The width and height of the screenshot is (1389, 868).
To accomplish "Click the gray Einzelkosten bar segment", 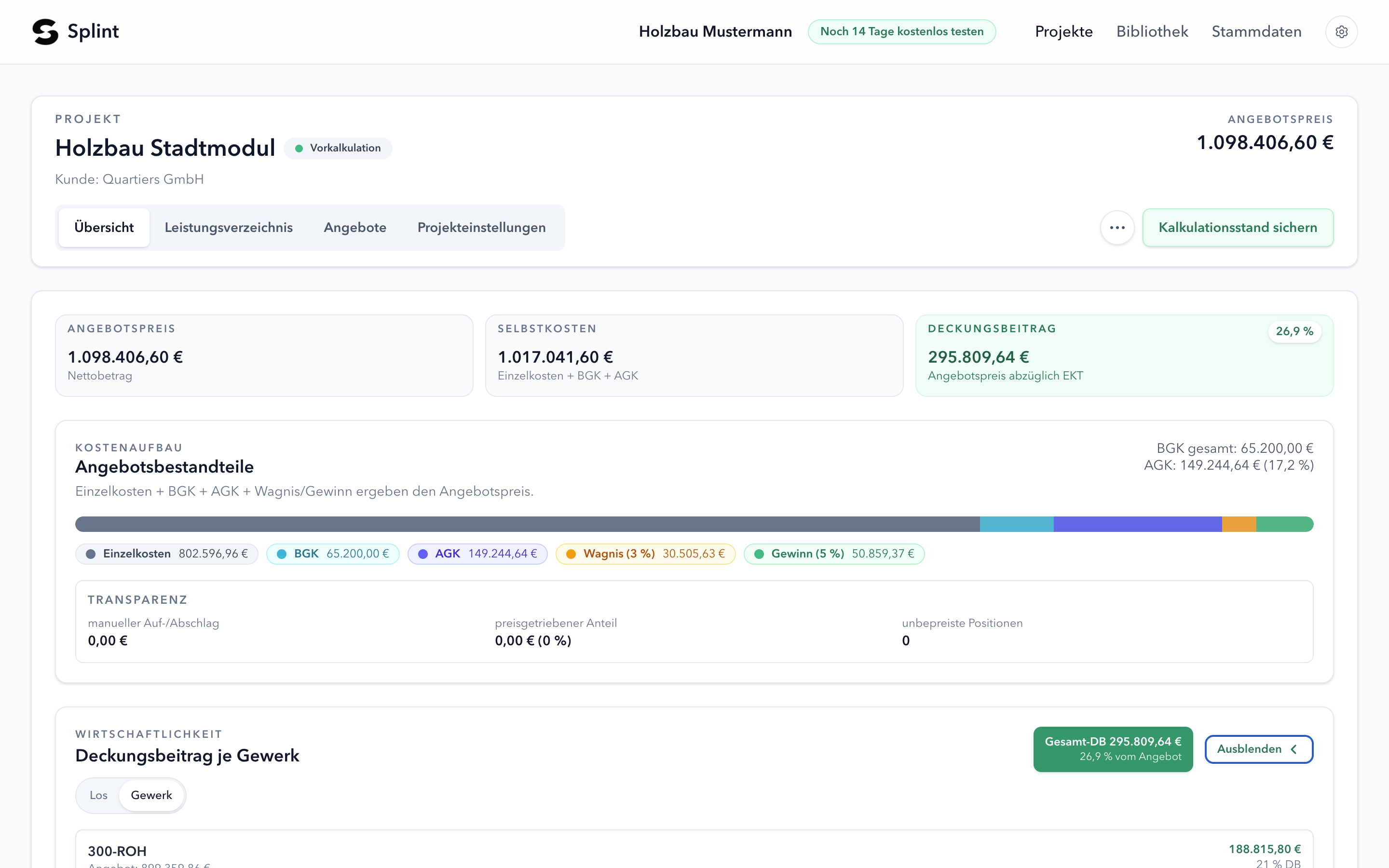I will (x=528, y=524).
